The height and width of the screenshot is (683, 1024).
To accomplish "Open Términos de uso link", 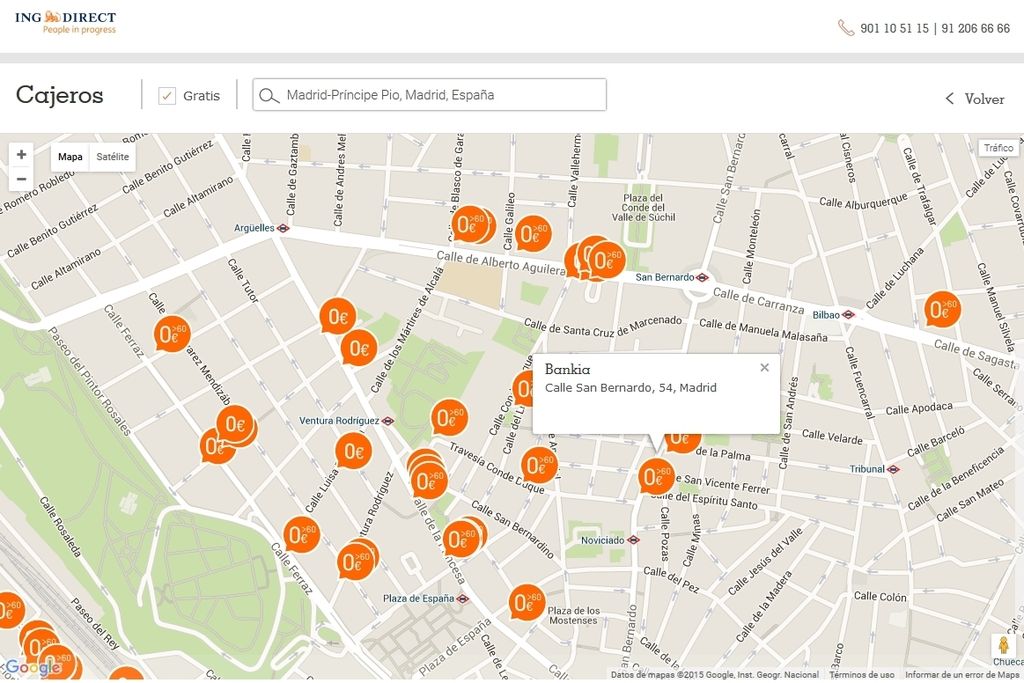I will pyautogui.click(x=861, y=675).
